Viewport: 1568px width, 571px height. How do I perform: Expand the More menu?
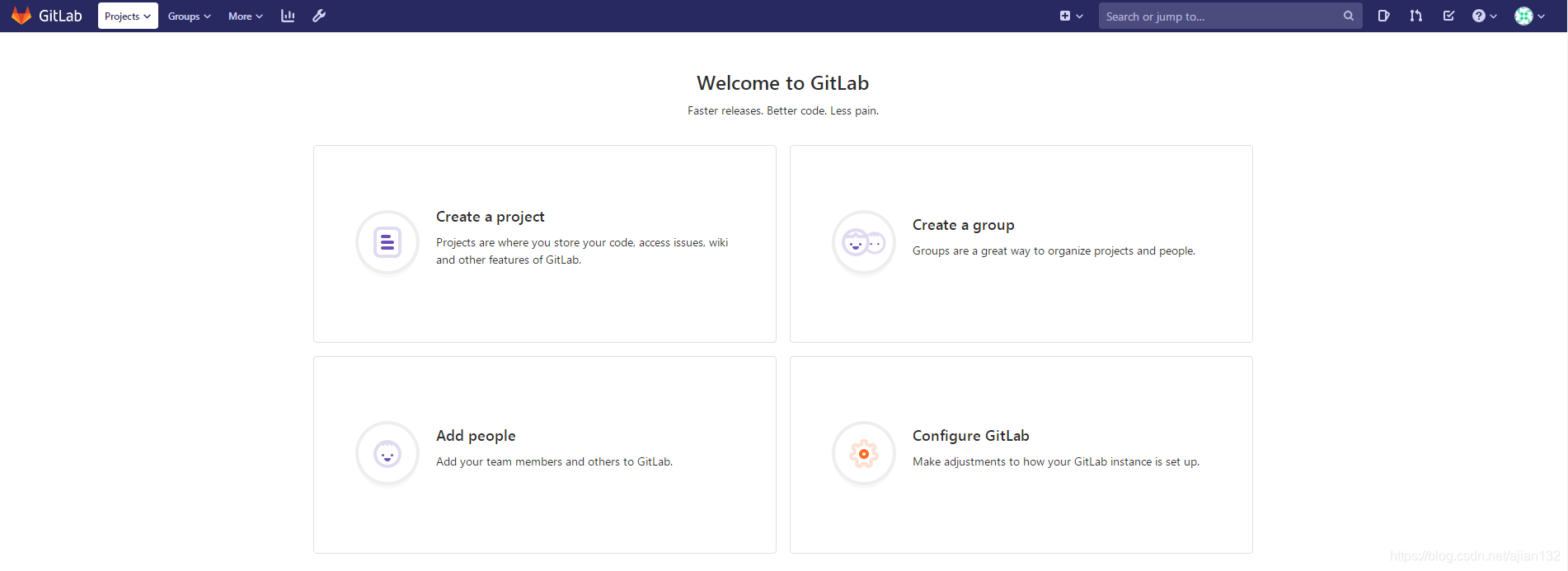[245, 16]
